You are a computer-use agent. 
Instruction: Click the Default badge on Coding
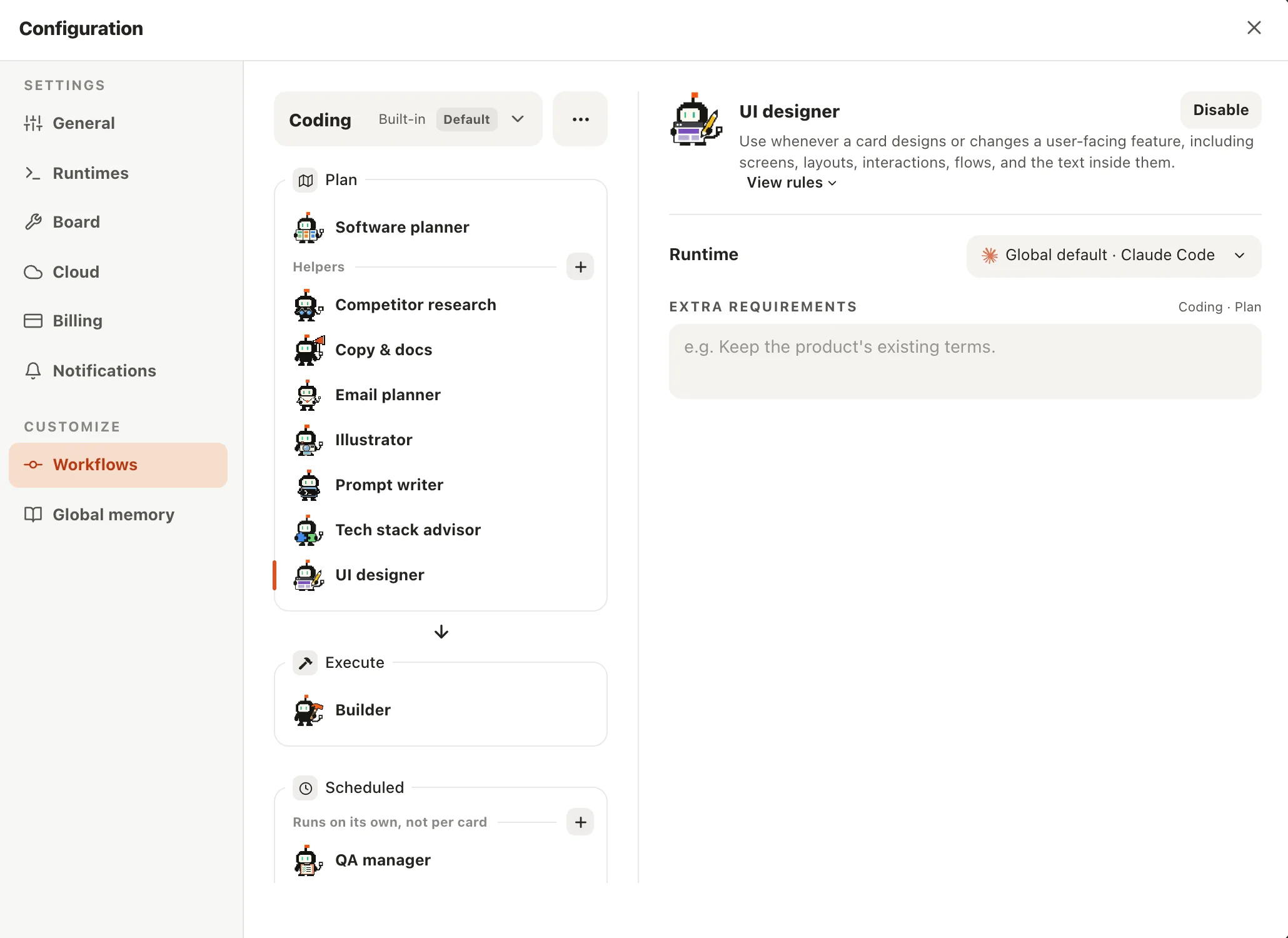pyautogui.click(x=466, y=119)
